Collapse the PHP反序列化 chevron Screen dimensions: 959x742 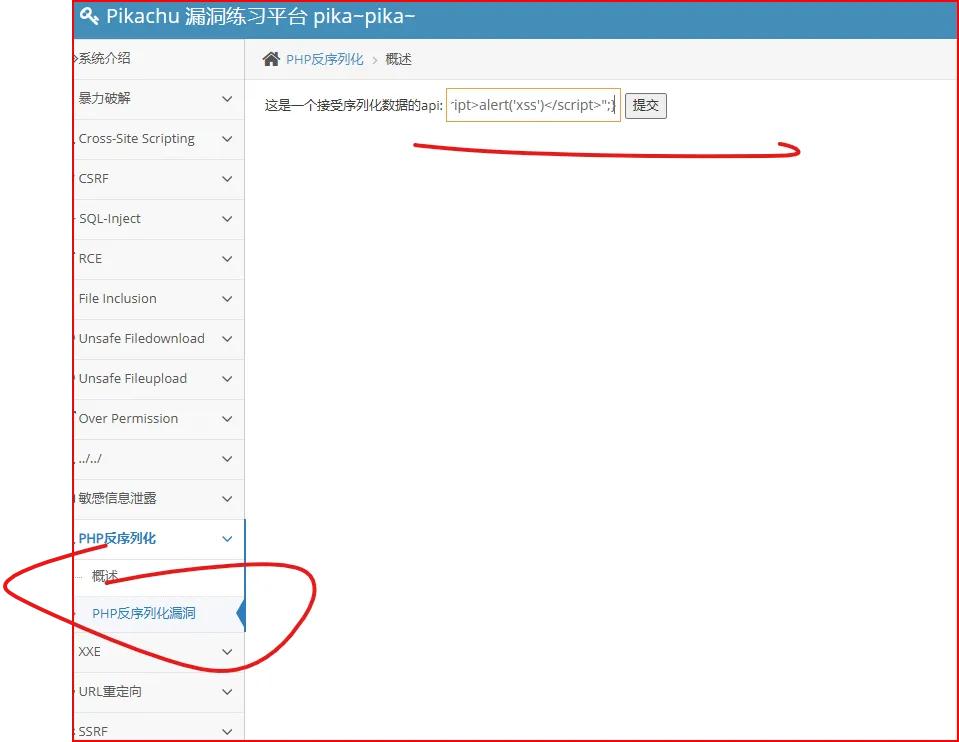[x=227, y=539]
